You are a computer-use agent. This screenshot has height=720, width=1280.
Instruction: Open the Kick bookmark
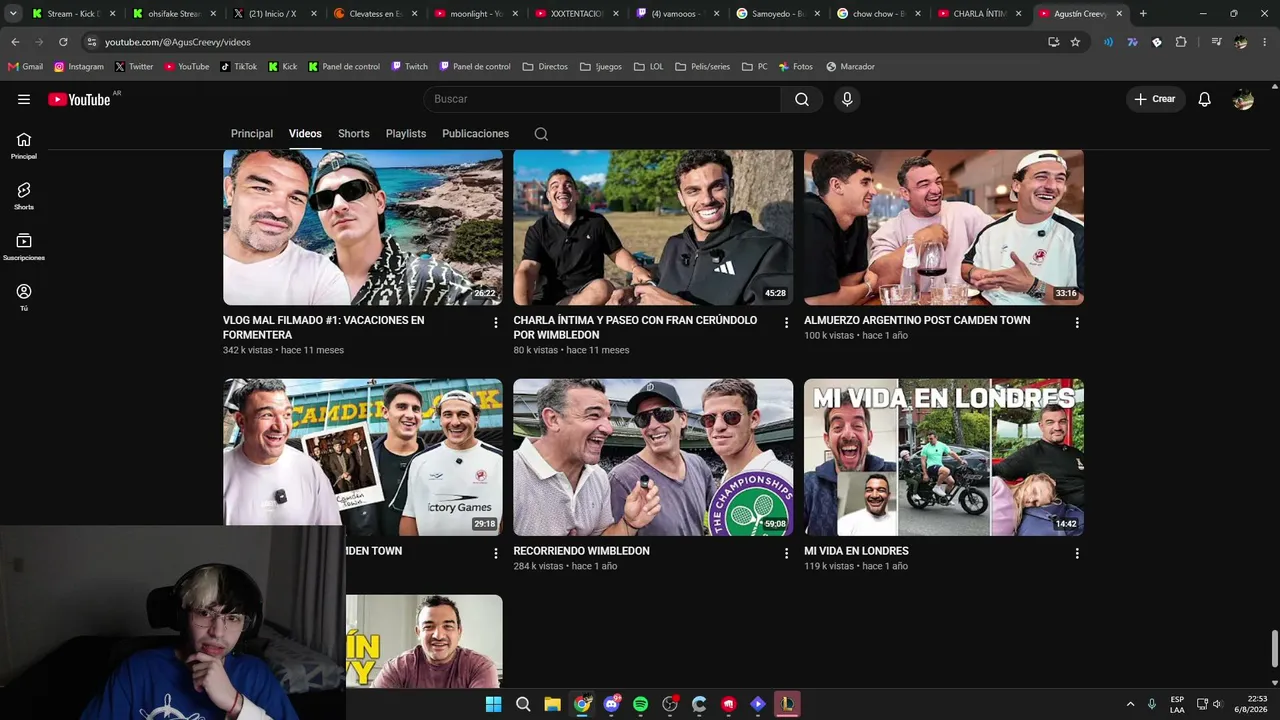pos(283,67)
